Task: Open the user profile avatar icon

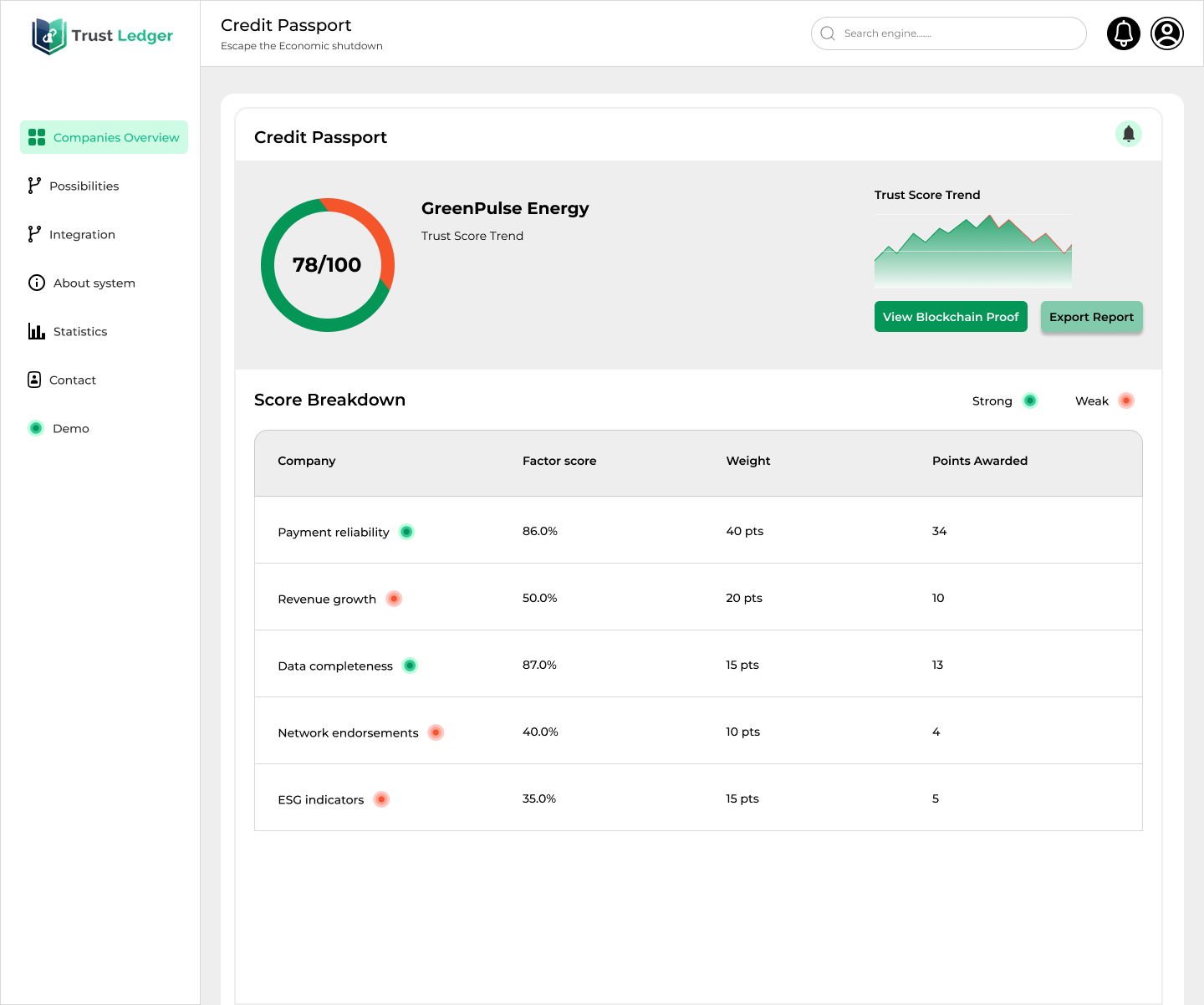Action: click(x=1166, y=33)
